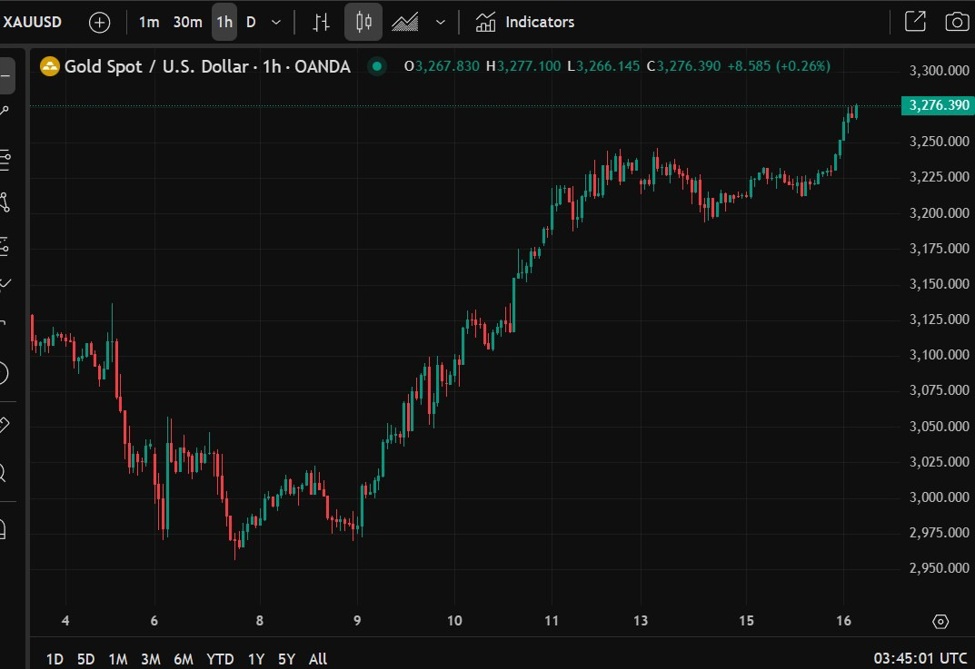Click the open-in-new-window icon top right

[915, 20]
